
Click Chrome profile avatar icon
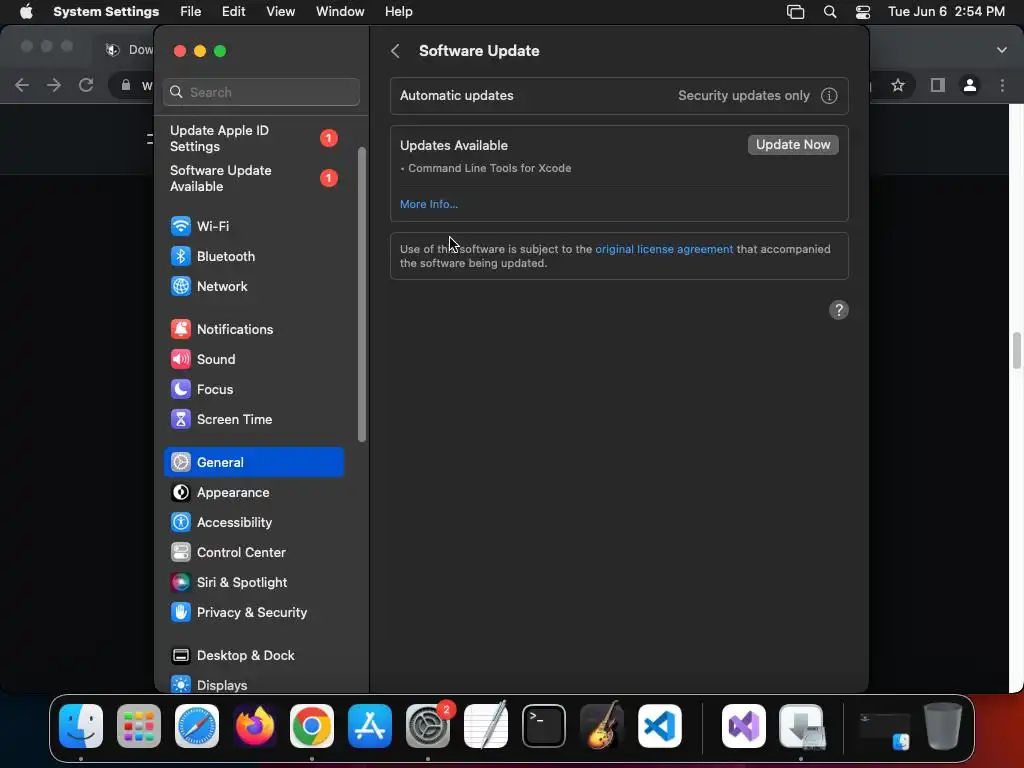pyautogui.click(x=970, y=85)
